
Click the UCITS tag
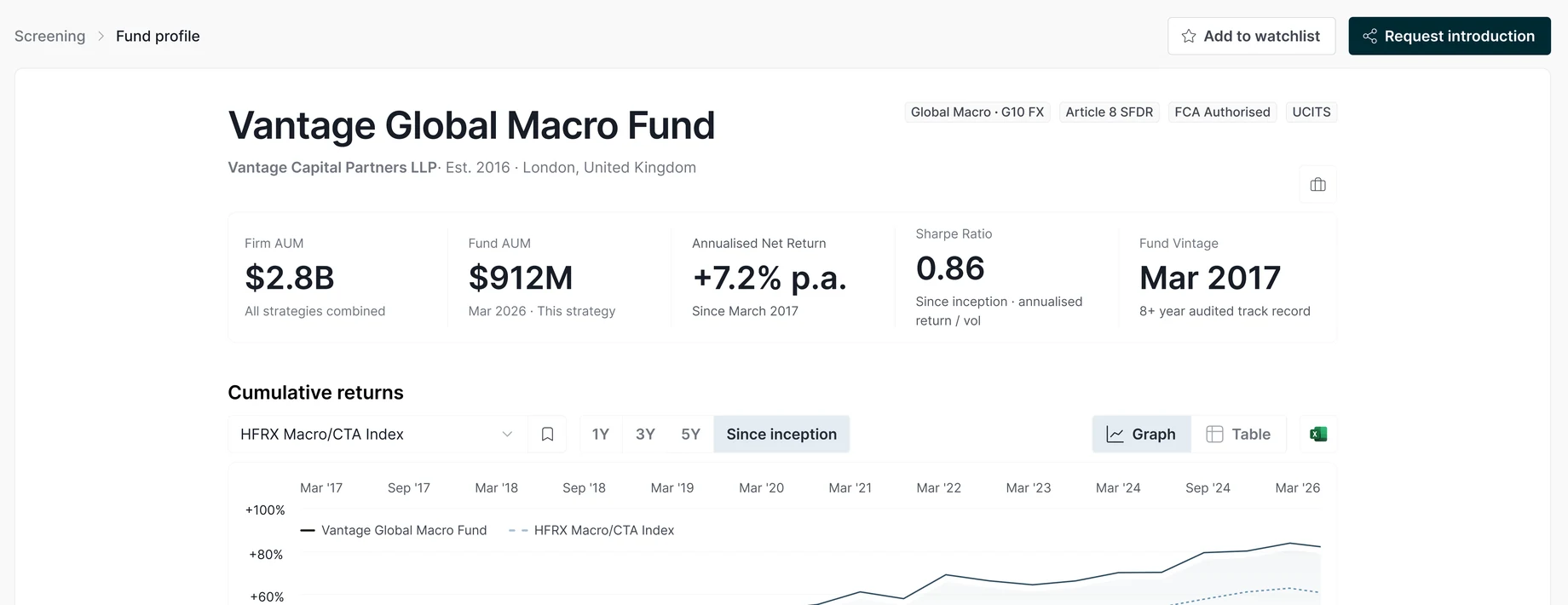(x=1311, y=112)
